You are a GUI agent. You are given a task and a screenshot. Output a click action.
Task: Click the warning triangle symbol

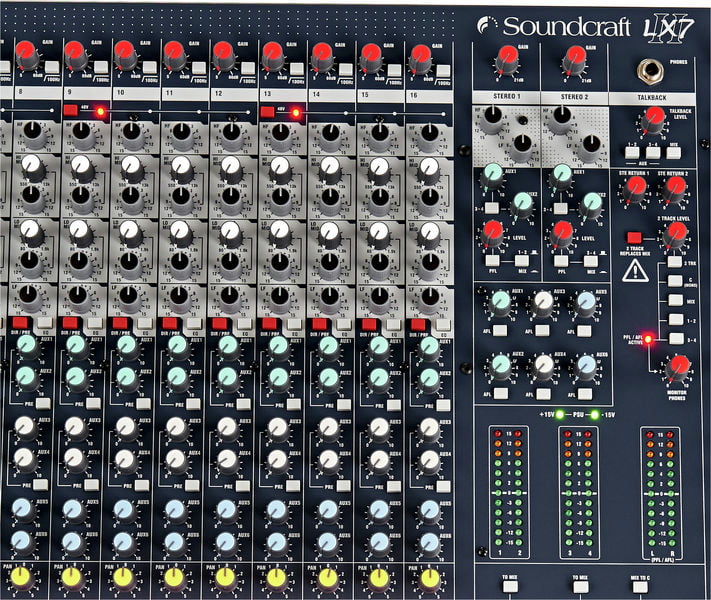(x=635, y=271)
